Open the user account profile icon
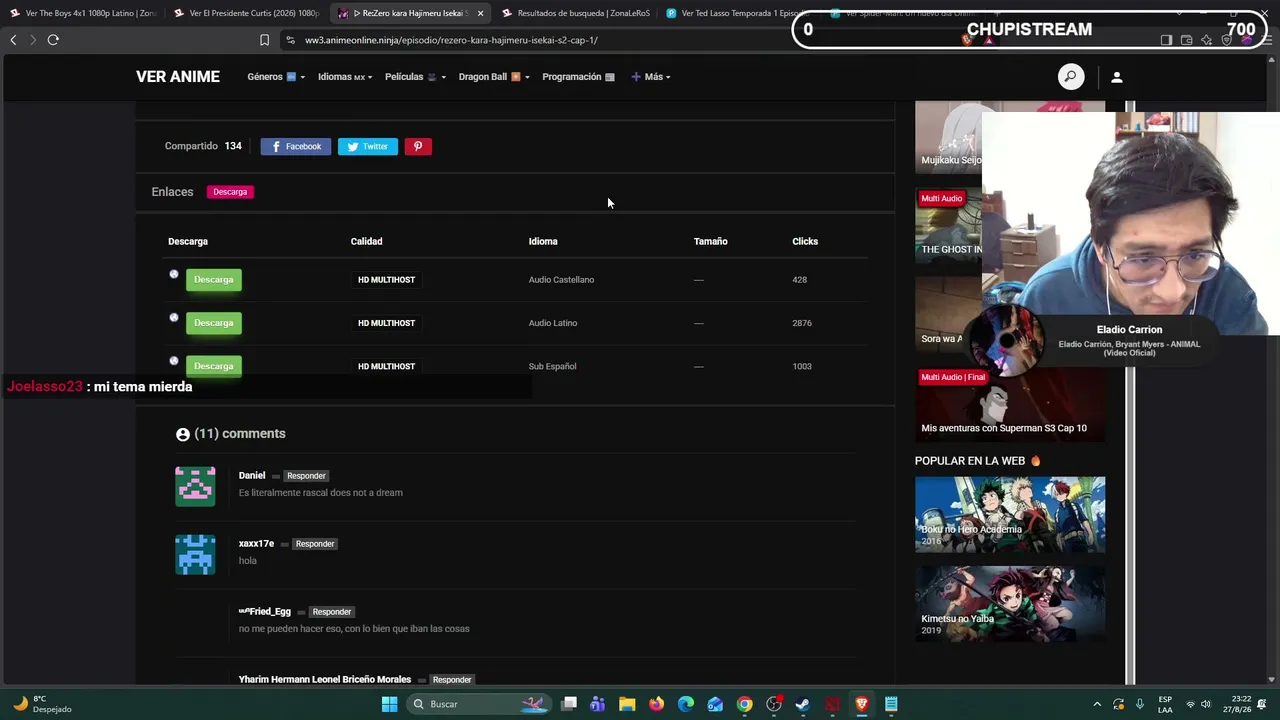Image resolution: width=1280 pixels, height=720 pixels. point(1117,77)
